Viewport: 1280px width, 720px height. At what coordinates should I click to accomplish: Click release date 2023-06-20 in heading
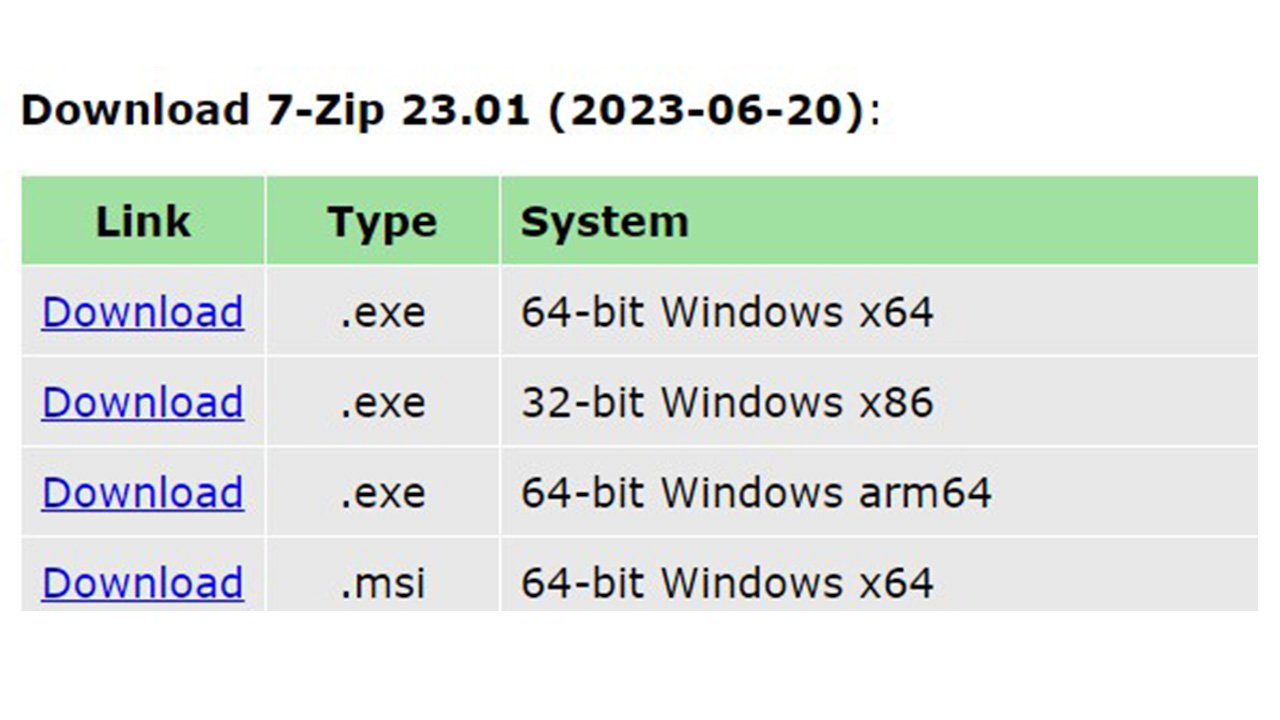[705, 110]
